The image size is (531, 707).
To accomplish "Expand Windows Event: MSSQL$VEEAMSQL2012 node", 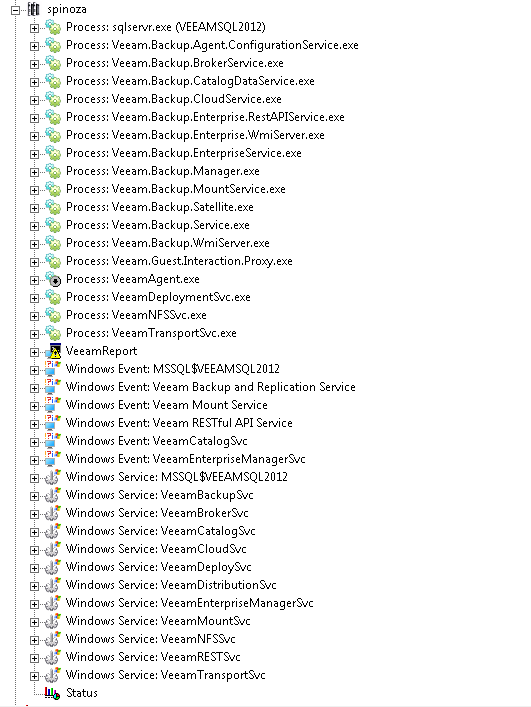I will 34,370.
